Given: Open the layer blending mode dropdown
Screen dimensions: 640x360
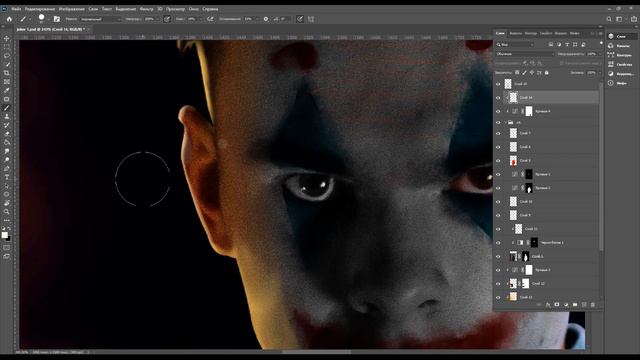Looking at the screenshot, I should tap(525, 54).
